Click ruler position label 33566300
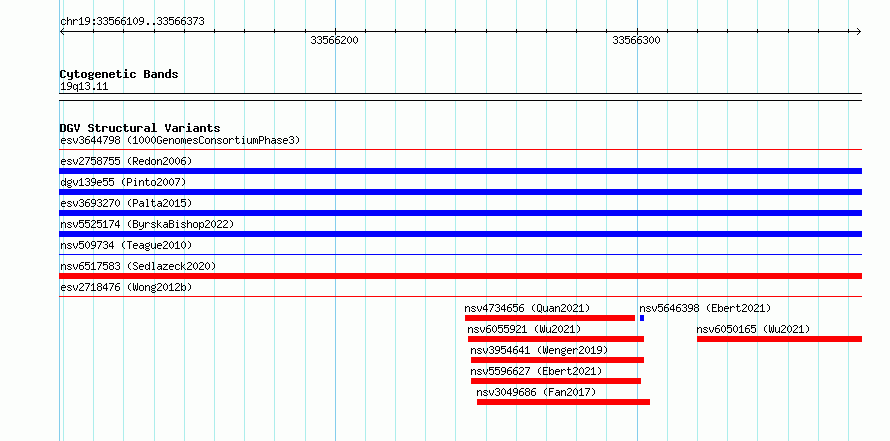The height and width of the screenshot is (441, 890). coord(636,40)
